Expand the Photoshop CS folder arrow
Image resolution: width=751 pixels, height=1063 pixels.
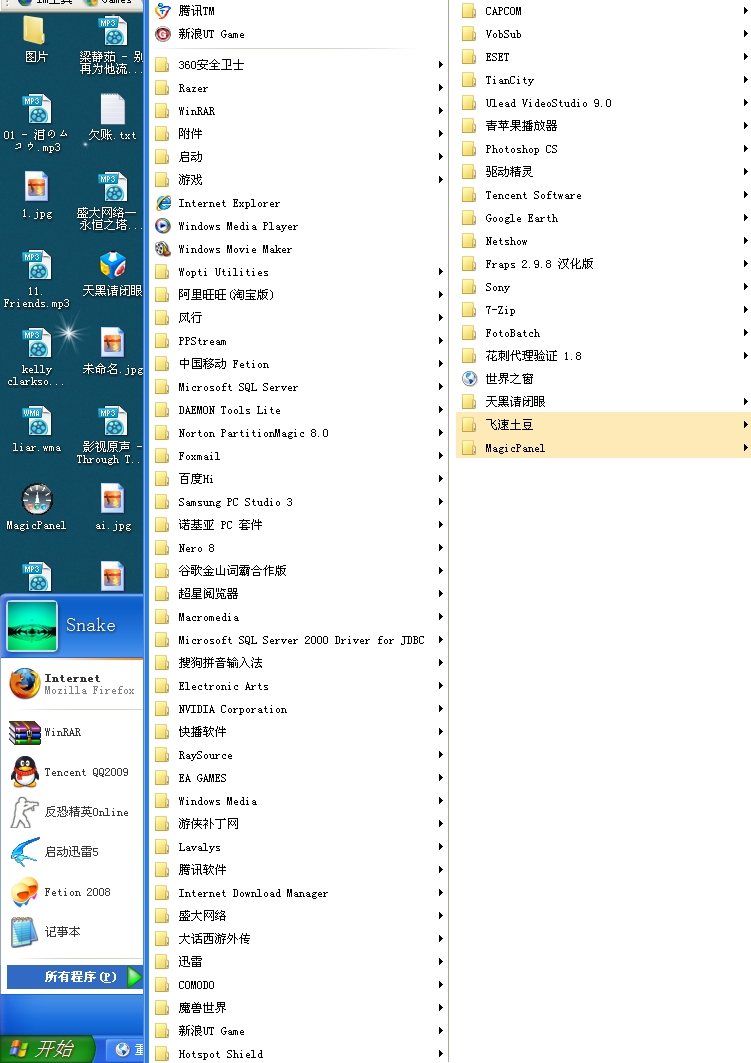tap(745, 149)
